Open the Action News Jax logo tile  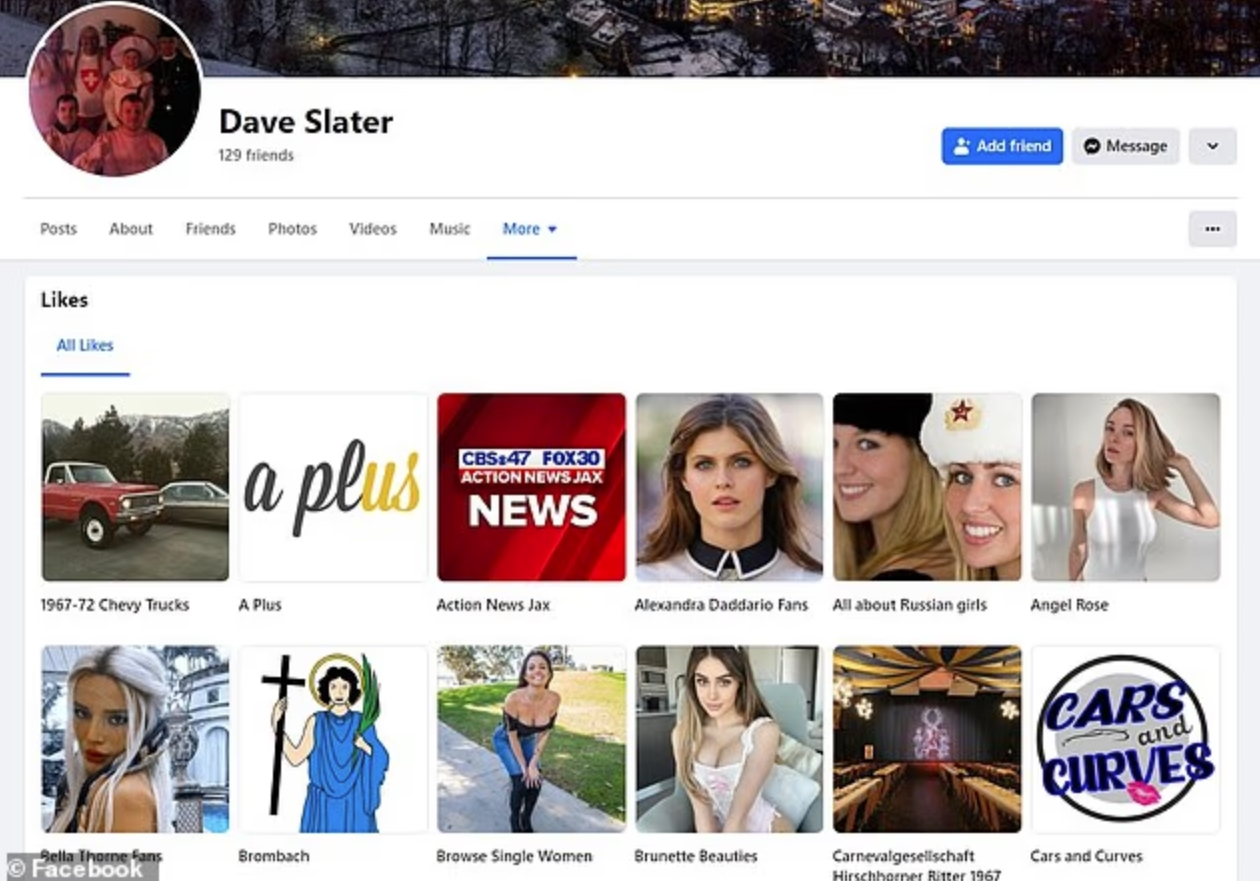[x=531, y=487]
